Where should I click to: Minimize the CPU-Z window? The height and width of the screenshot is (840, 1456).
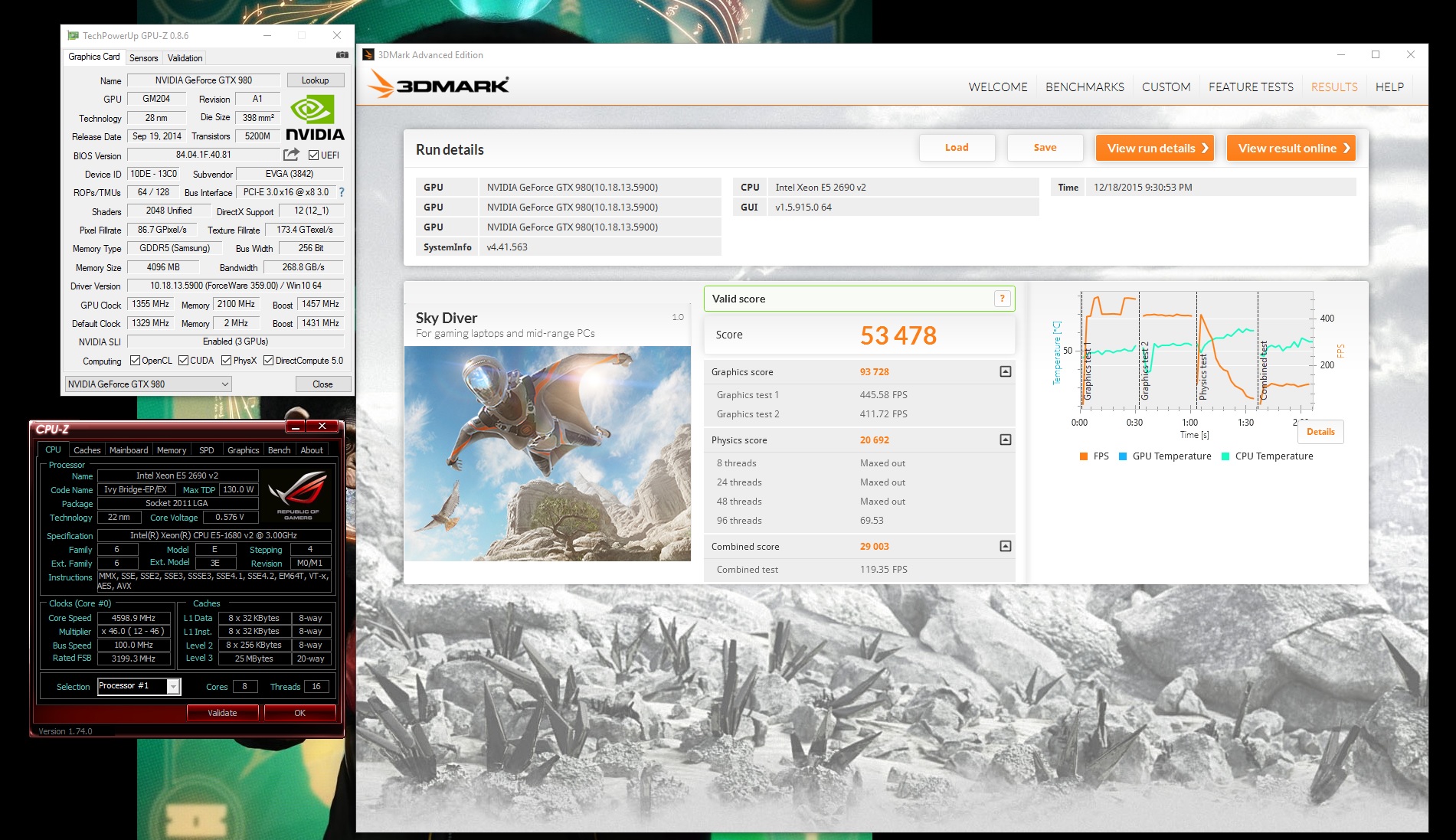296,426
